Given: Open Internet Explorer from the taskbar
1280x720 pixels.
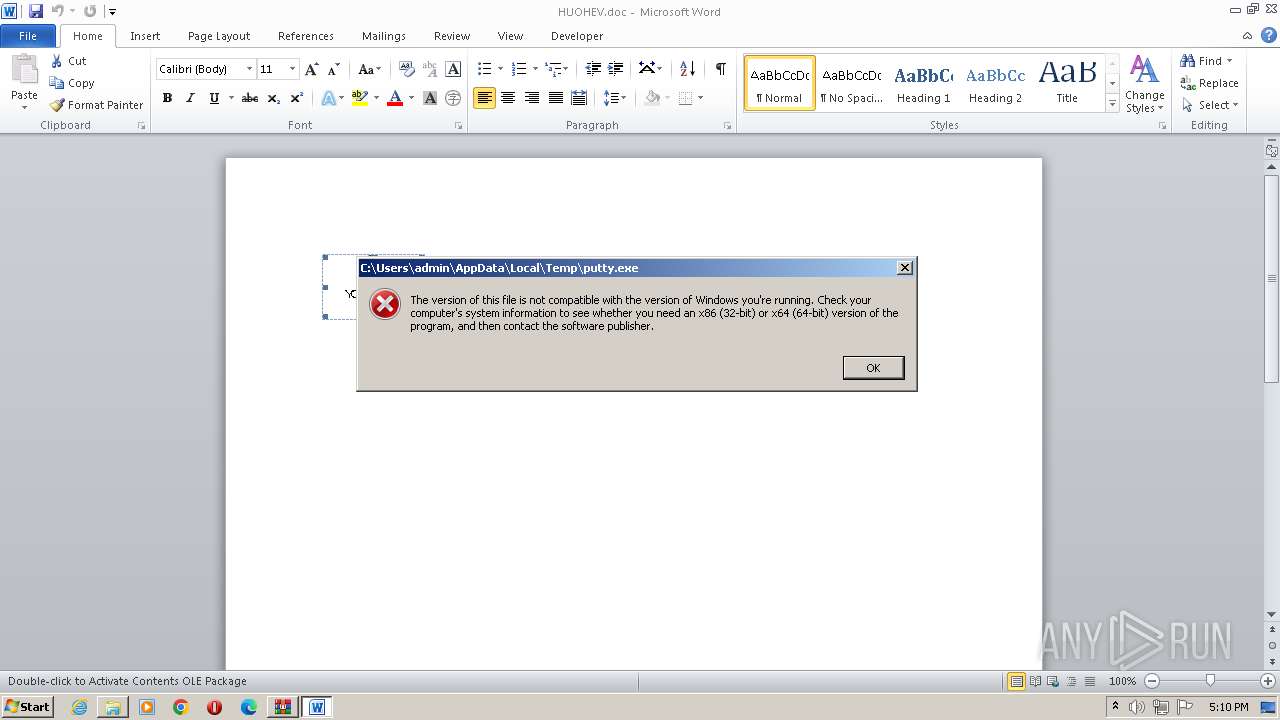Looking at the screenshot, I should (x=79, y=707).
